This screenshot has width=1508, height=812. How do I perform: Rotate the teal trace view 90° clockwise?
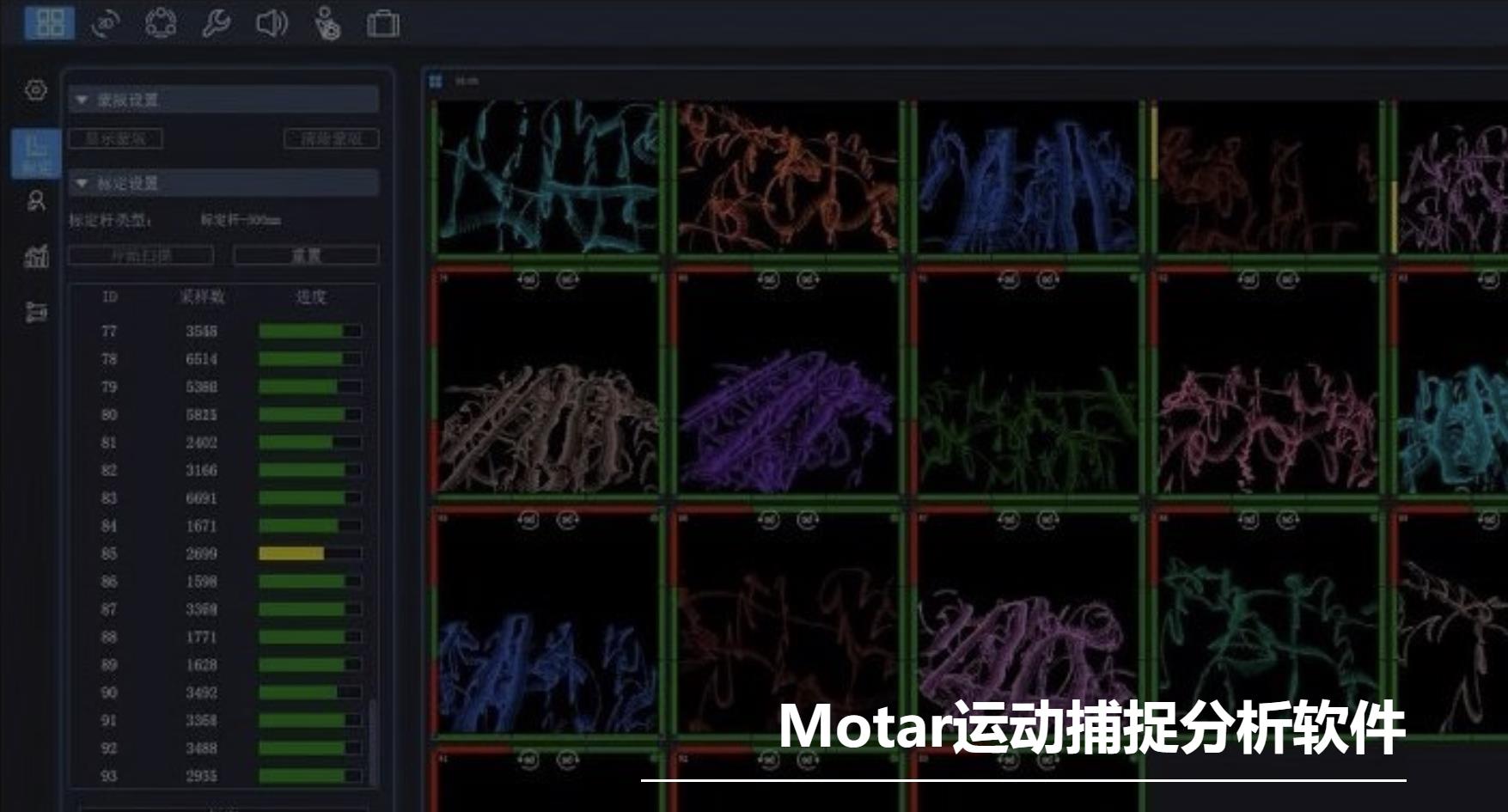[x=1287, y=519]
